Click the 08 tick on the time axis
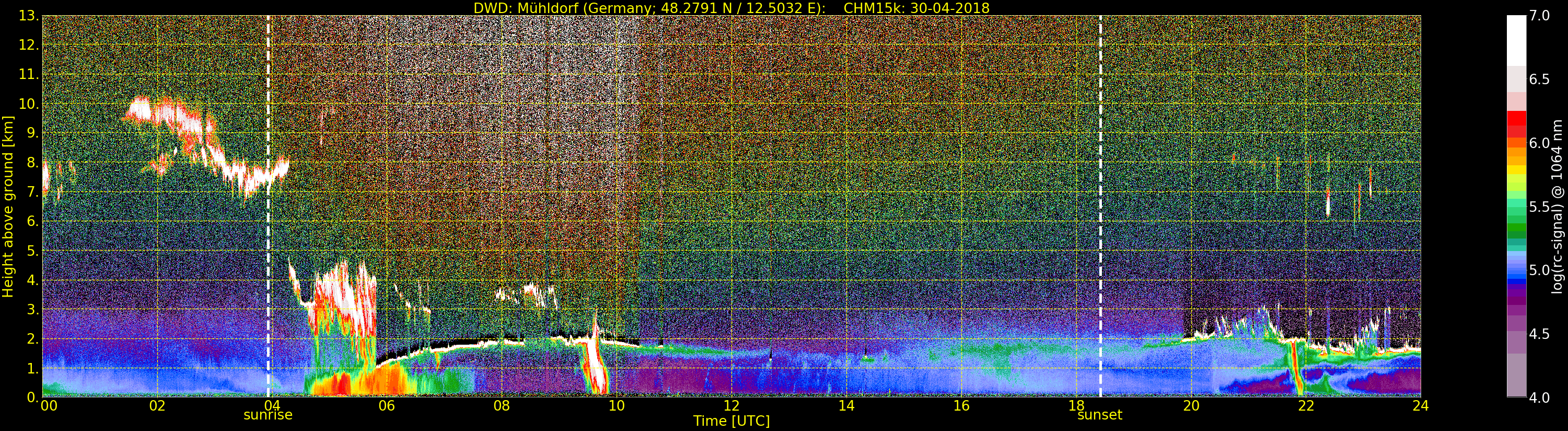 coord(502,406)
